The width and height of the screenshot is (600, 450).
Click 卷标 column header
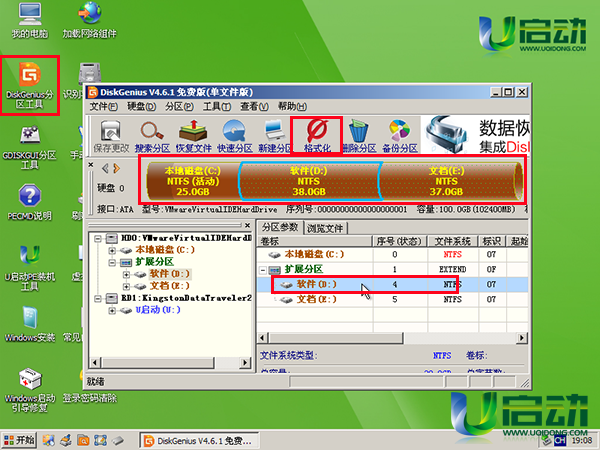click(x=315, y=241)
